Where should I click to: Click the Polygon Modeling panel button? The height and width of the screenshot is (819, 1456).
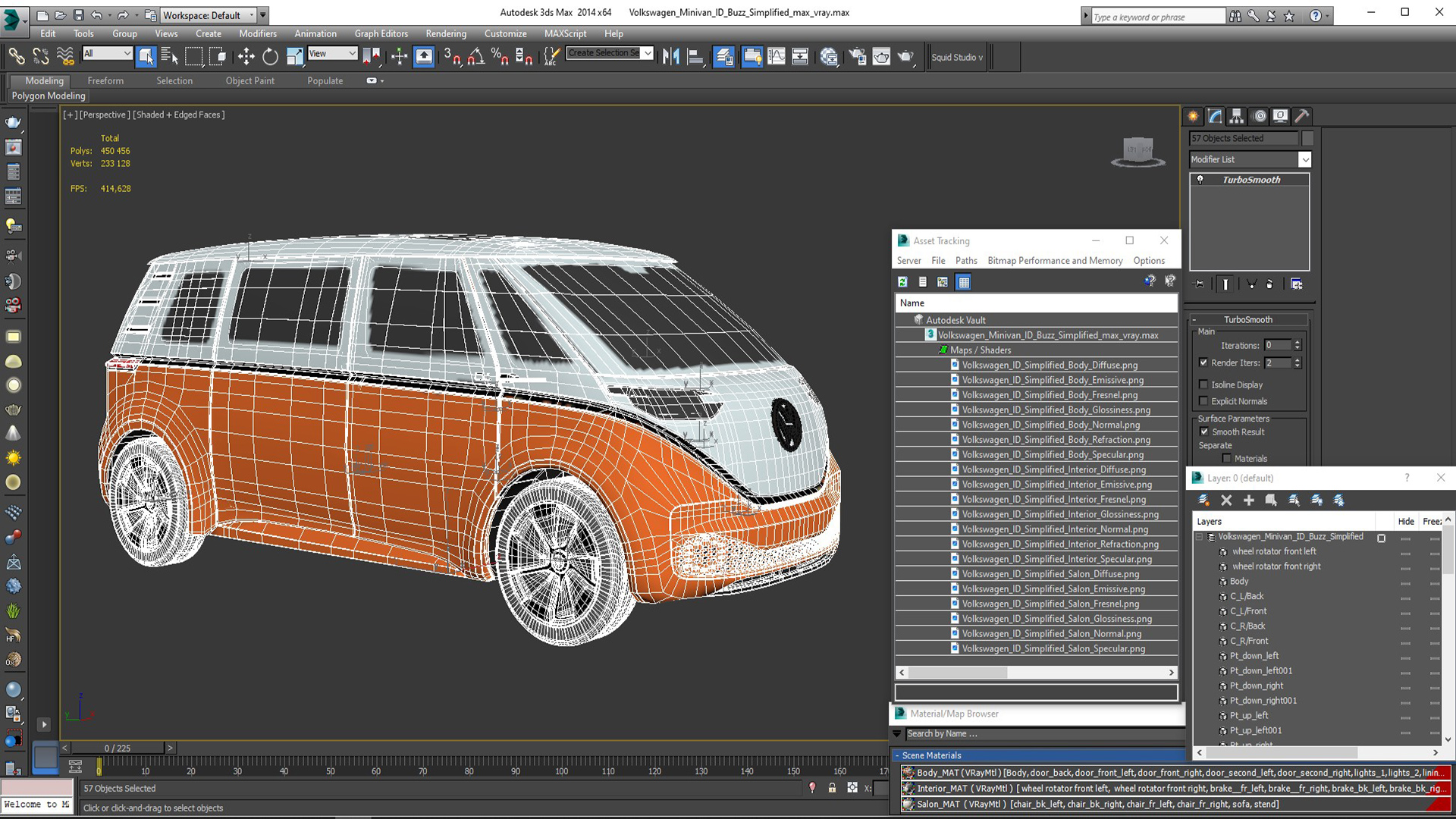point(49,96)
